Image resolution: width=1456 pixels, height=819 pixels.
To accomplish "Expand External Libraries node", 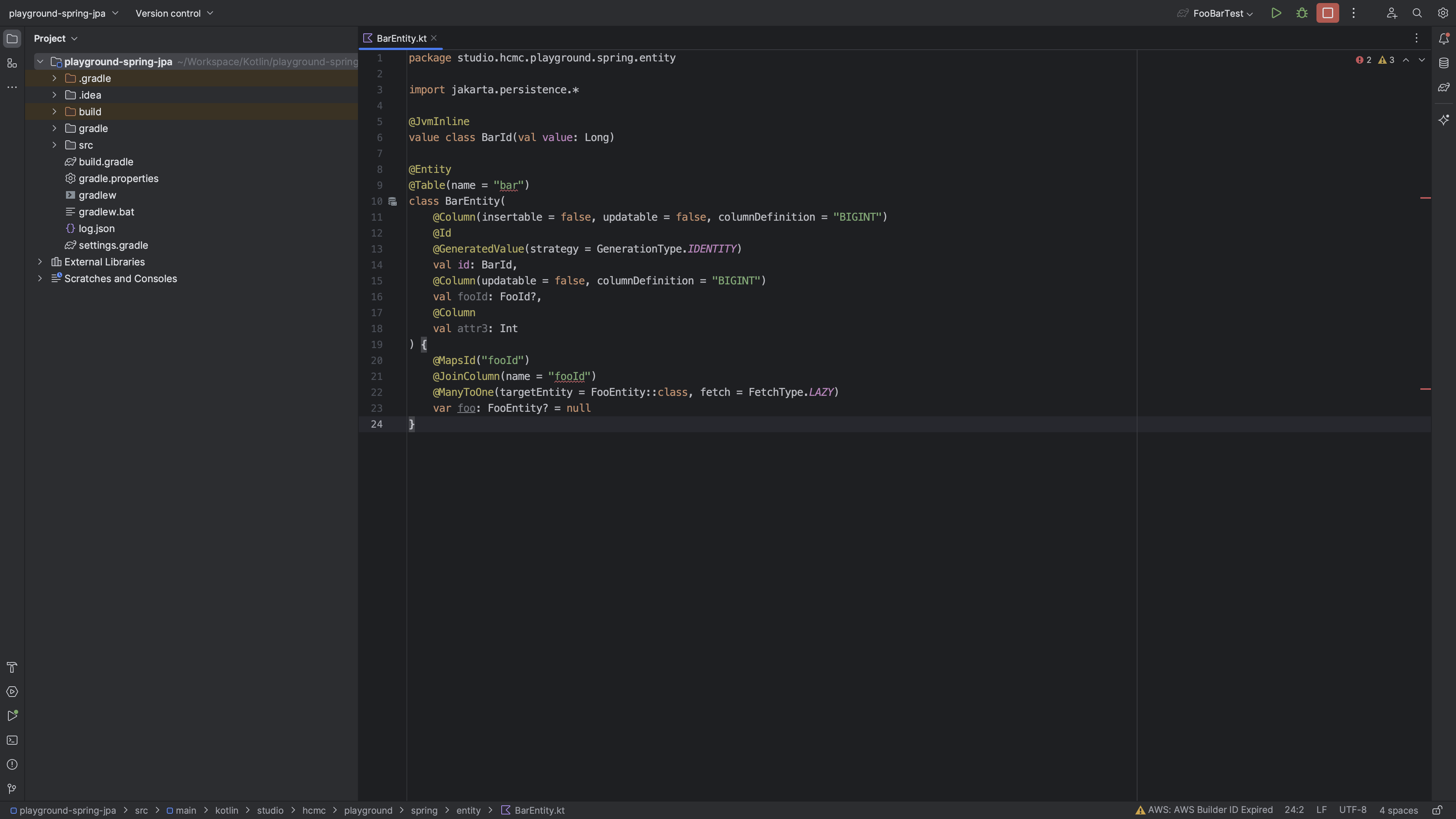I will click(x=39, y=262).
